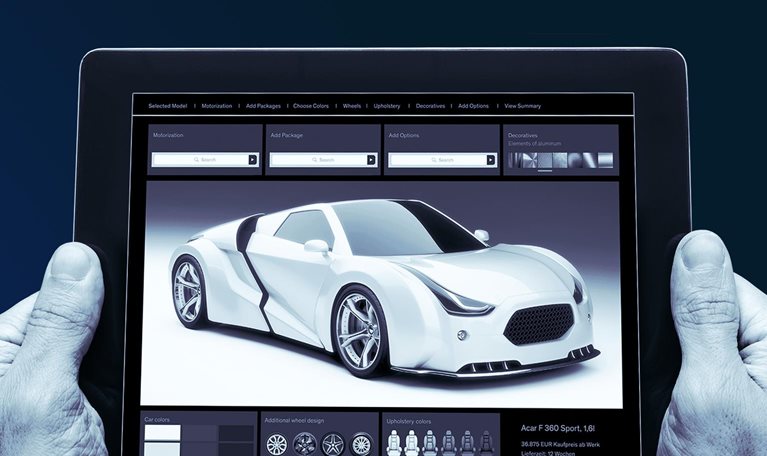Click the "Elements of aluminum" subtitle
Image resolution: width=767 pixels, height=456 pixels.
point(535,143)
